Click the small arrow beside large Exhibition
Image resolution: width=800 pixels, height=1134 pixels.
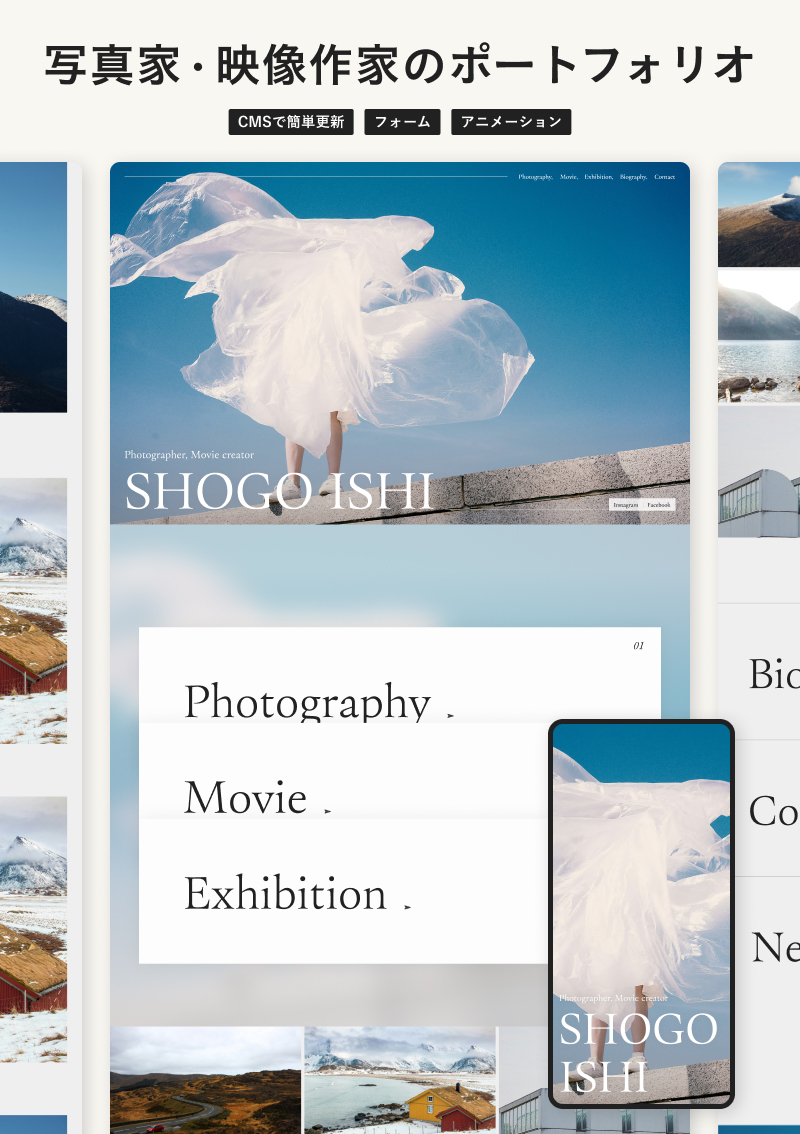[408, 907]
